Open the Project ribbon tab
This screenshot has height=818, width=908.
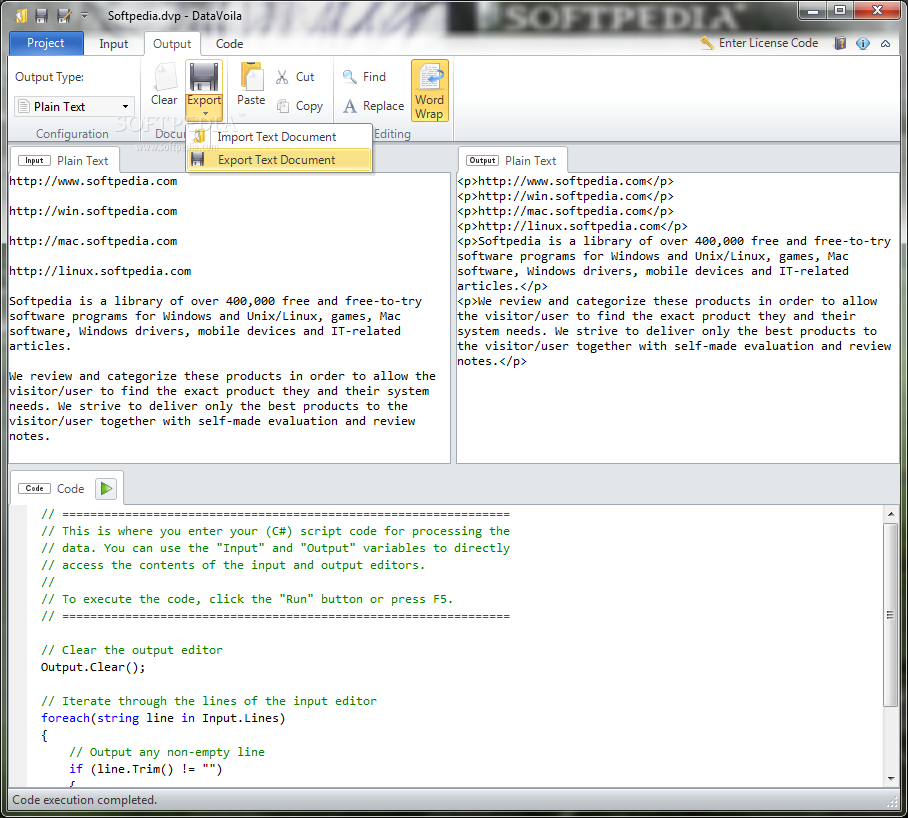point(46,43)
